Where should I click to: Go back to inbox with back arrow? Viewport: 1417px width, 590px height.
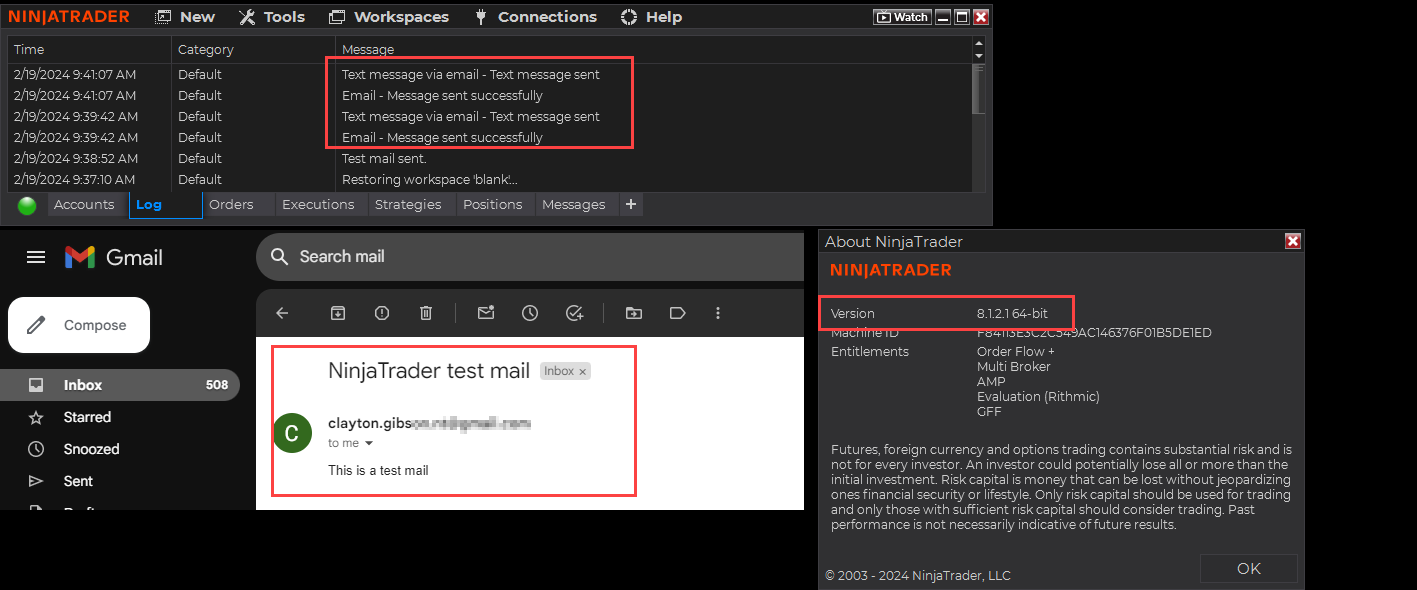(x=282, y=313)
